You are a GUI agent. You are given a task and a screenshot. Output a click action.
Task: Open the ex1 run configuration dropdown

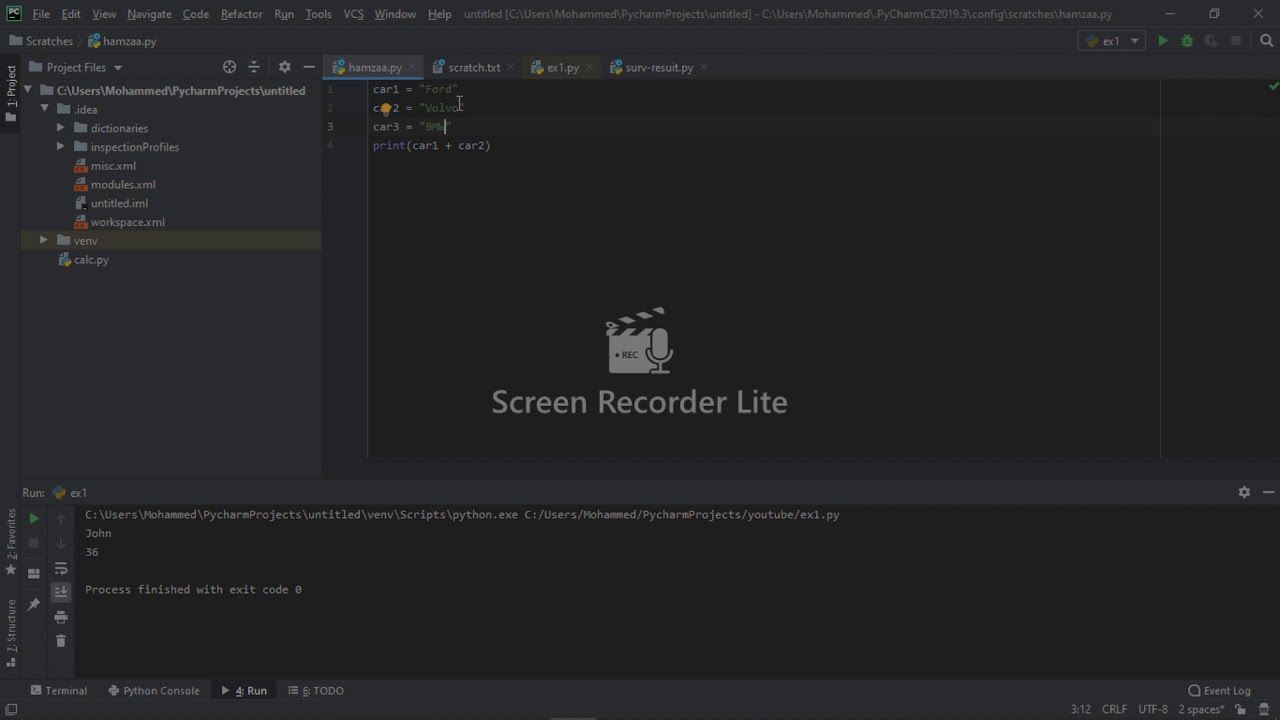tap(1111, 41)
